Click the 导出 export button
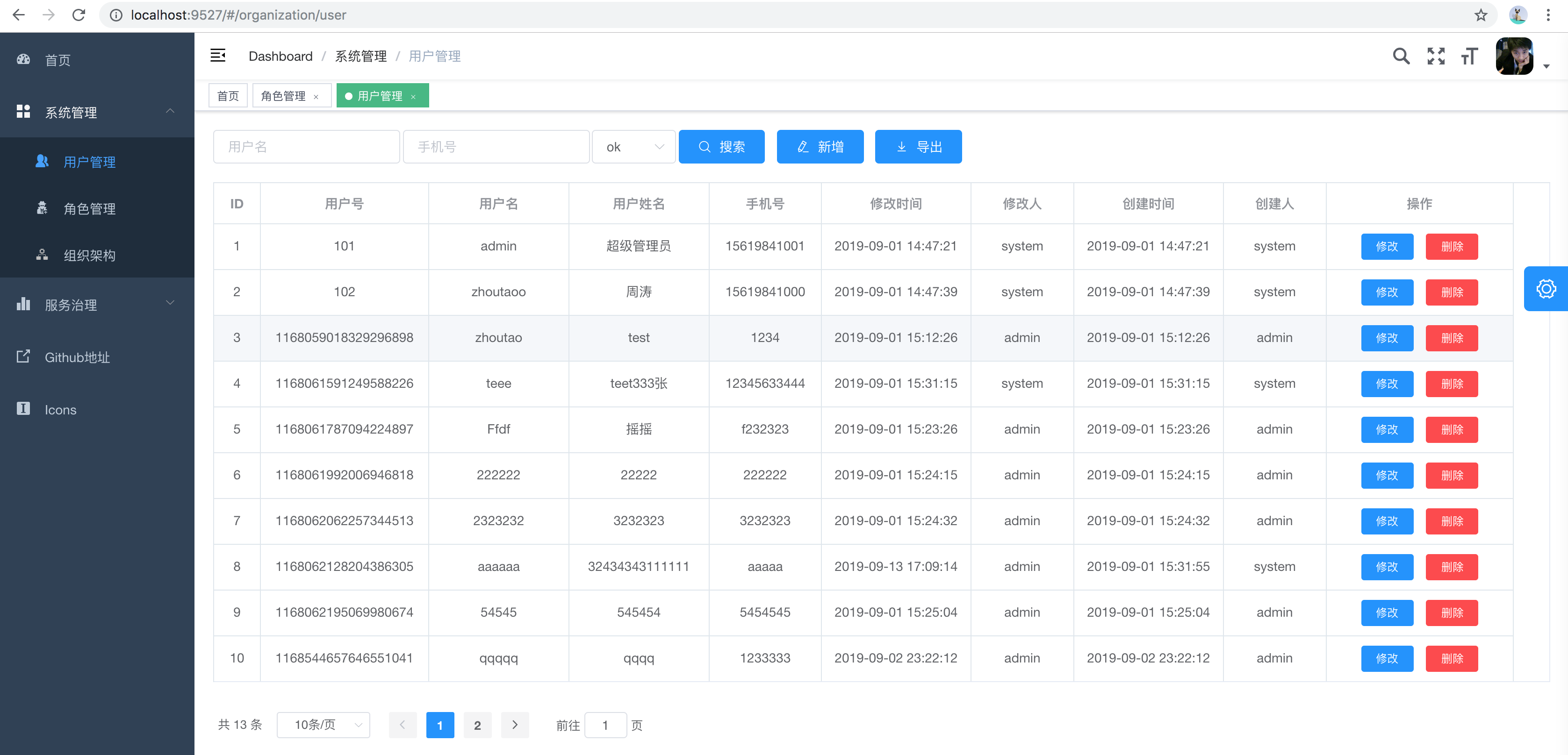This screenshot has height=755, width=1568. pyautogui.click(x=918, y=147)
